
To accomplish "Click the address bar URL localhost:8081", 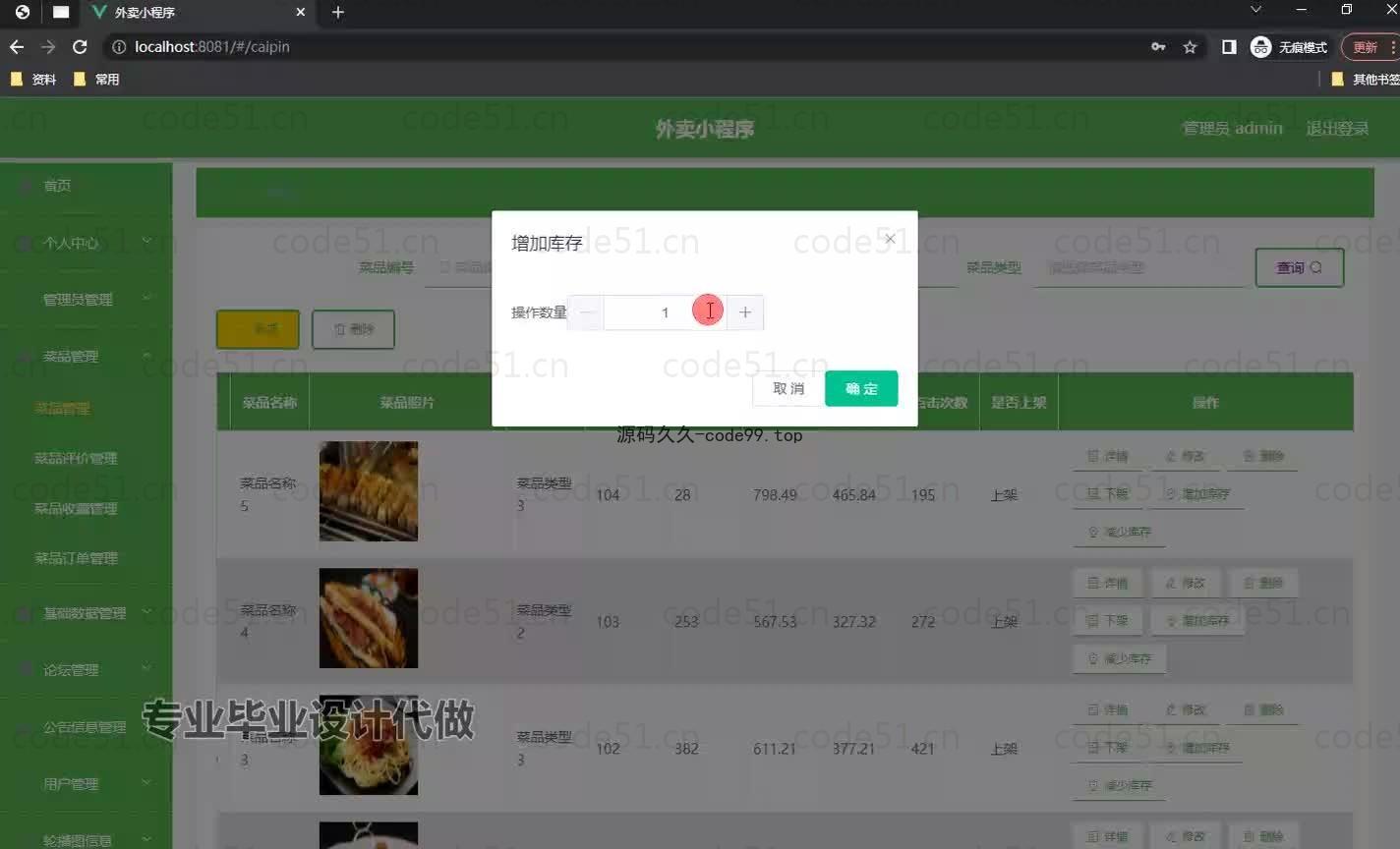I will tap(211, 46).
